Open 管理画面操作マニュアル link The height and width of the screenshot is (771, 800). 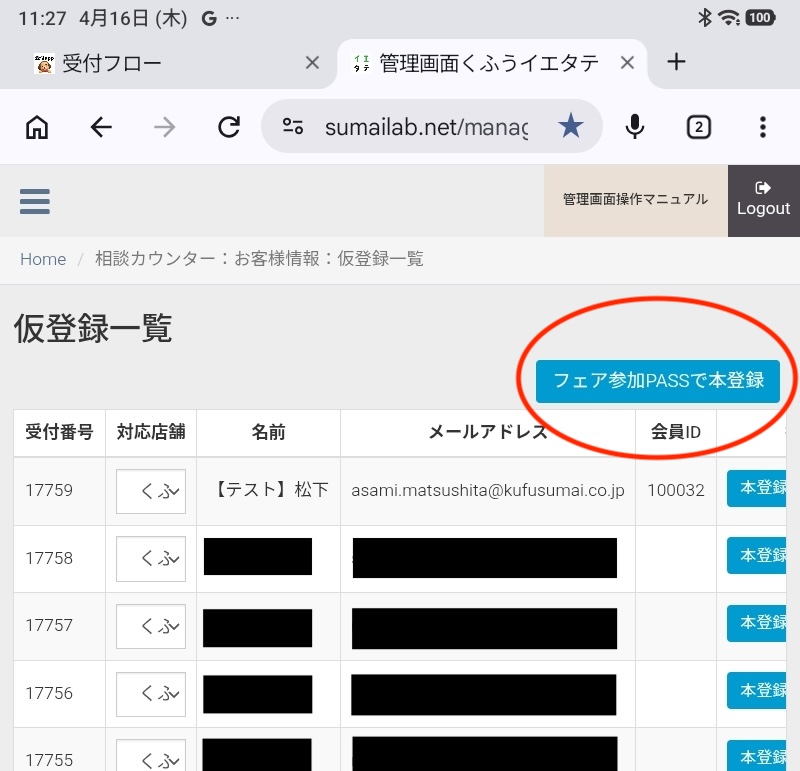point(635,200)
